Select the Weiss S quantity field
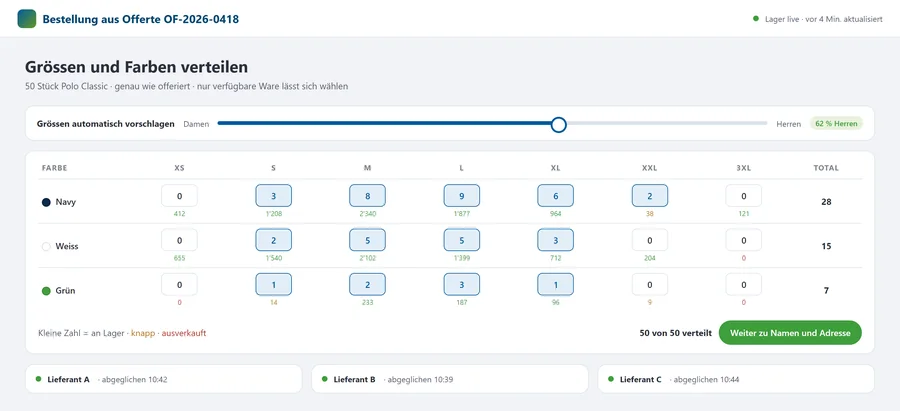Screen dimensions: 900x411 click(273, 240)
